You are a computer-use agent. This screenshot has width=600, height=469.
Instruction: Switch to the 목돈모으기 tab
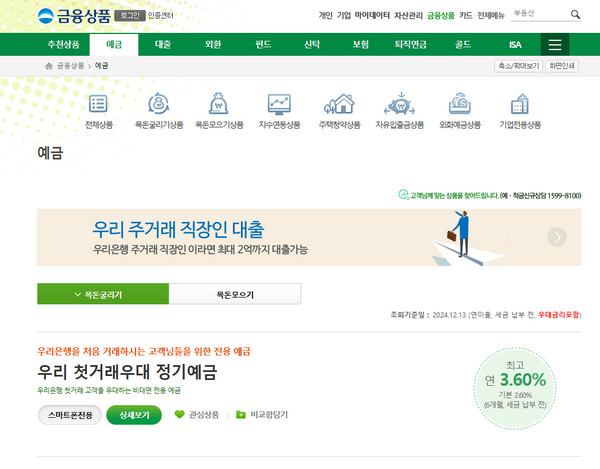point(235,294)
